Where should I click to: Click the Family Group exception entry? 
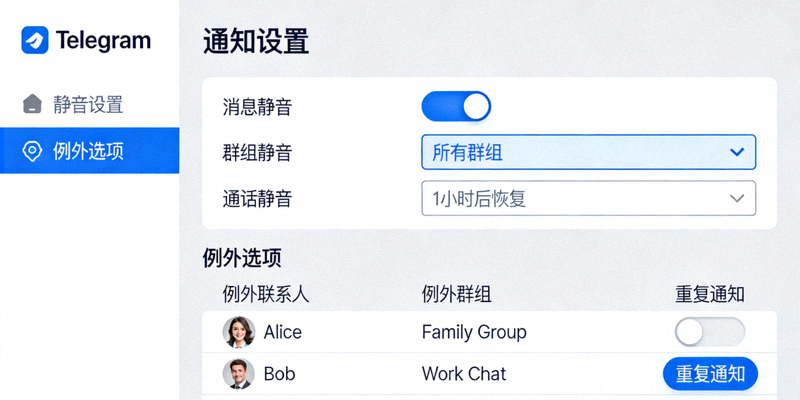(x=474, y=332)
